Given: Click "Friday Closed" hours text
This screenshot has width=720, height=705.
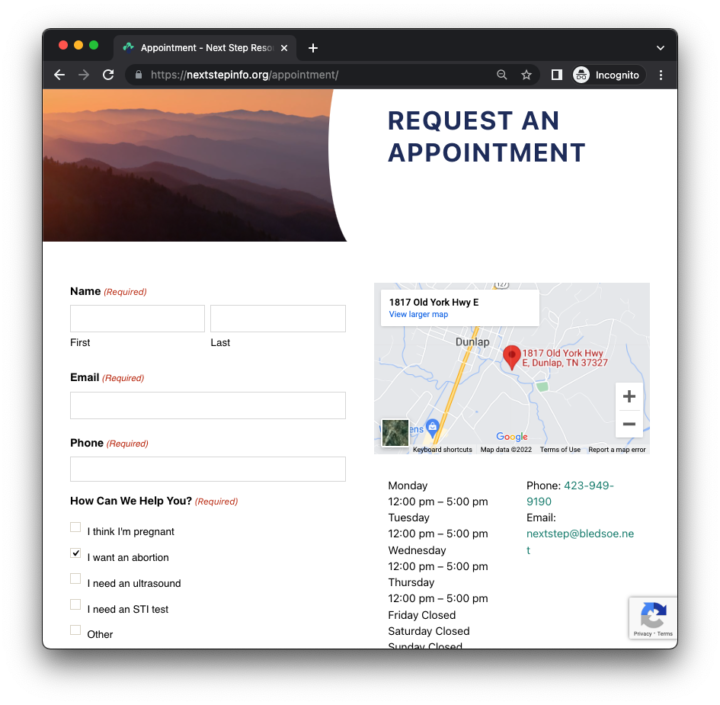Looking at the screenshot, I should (x=422, y=615).
